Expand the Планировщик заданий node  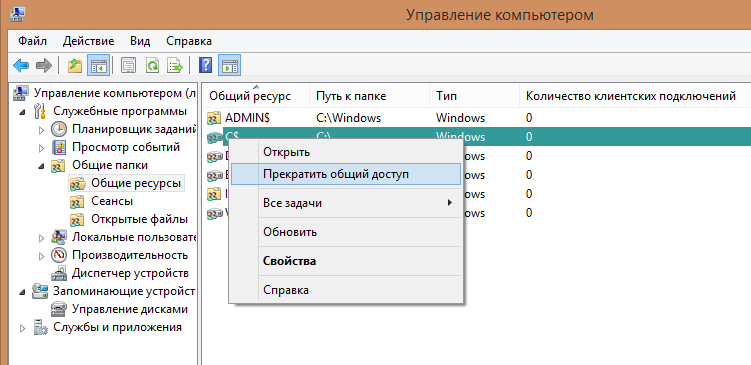point(42,130)
